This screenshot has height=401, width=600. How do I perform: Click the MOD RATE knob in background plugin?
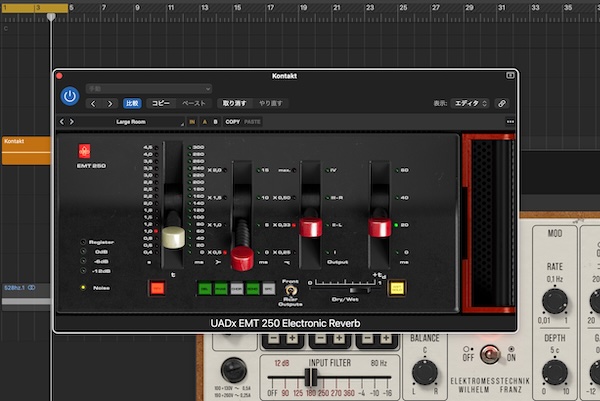[554, 302]
